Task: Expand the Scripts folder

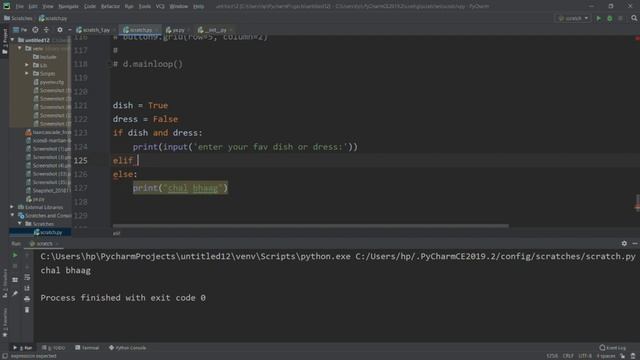Action: point(27,73)
